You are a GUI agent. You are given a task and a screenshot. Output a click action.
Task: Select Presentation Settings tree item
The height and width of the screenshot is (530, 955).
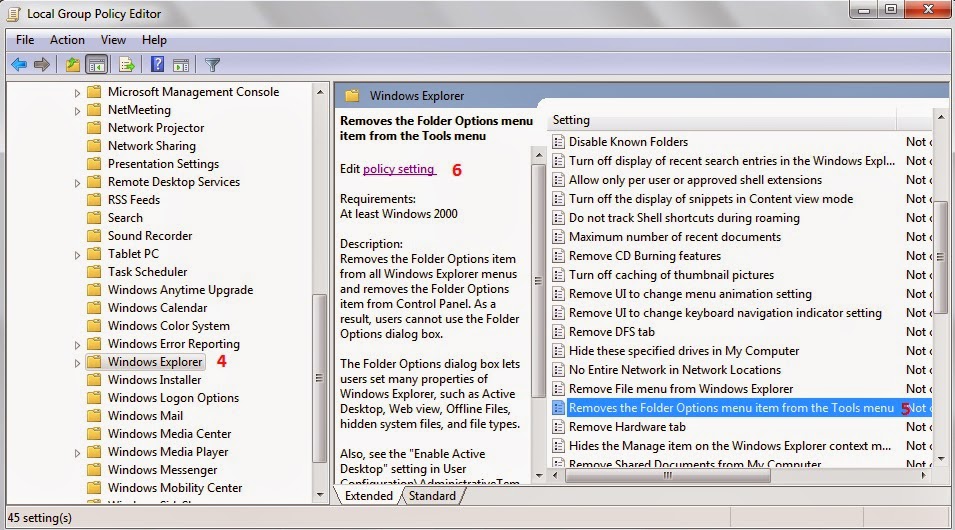pyautogui.click(x=163, y=164)
